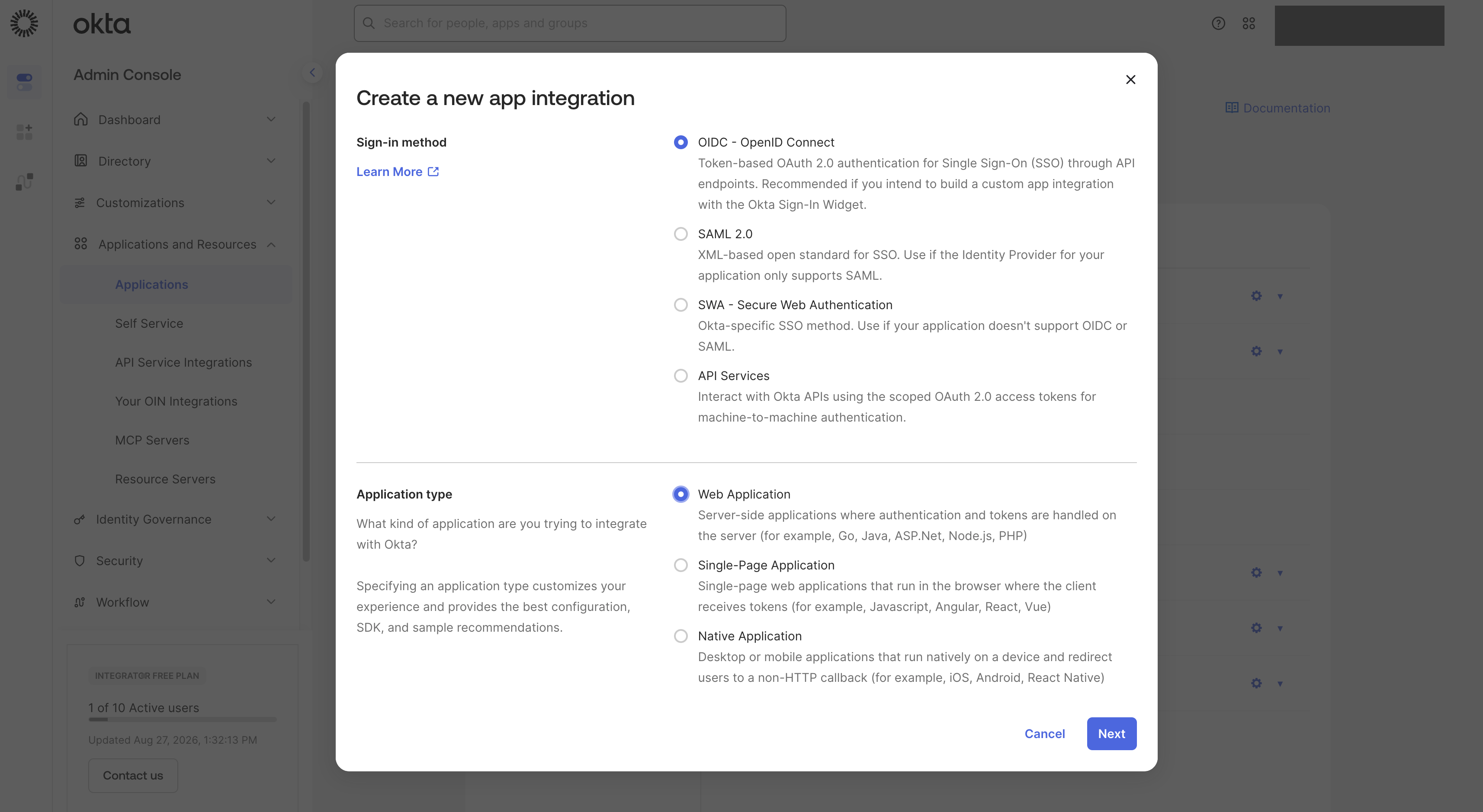This screenshot has height=812, width=1483.
Task: Open dropdown arrow beside first gear icon
Action: (x=1280, y=296)
